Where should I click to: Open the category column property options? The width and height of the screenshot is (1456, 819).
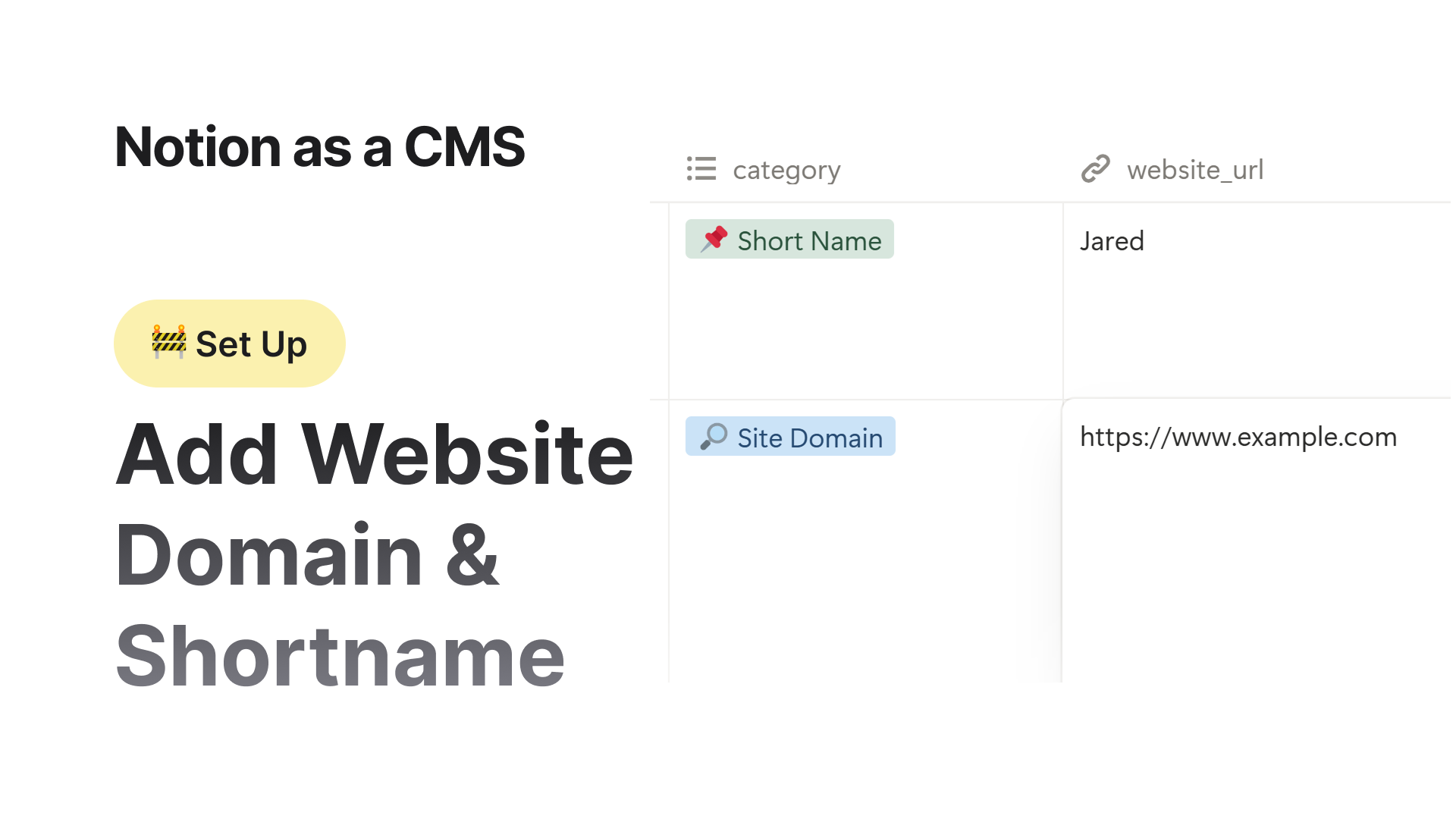[786, 169]
